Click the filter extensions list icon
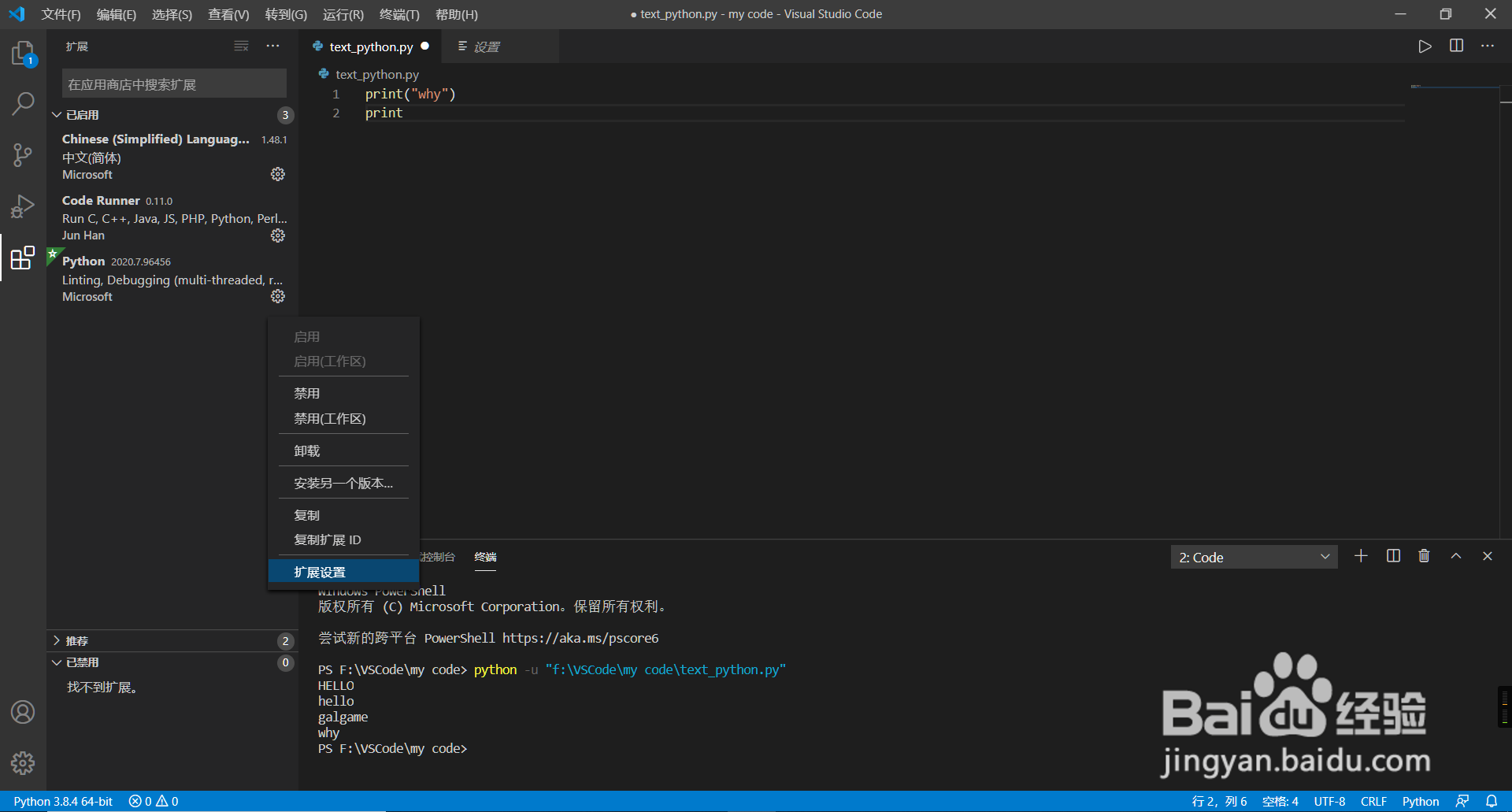Viewport: 1512px width, 812px height. (241, 46)
